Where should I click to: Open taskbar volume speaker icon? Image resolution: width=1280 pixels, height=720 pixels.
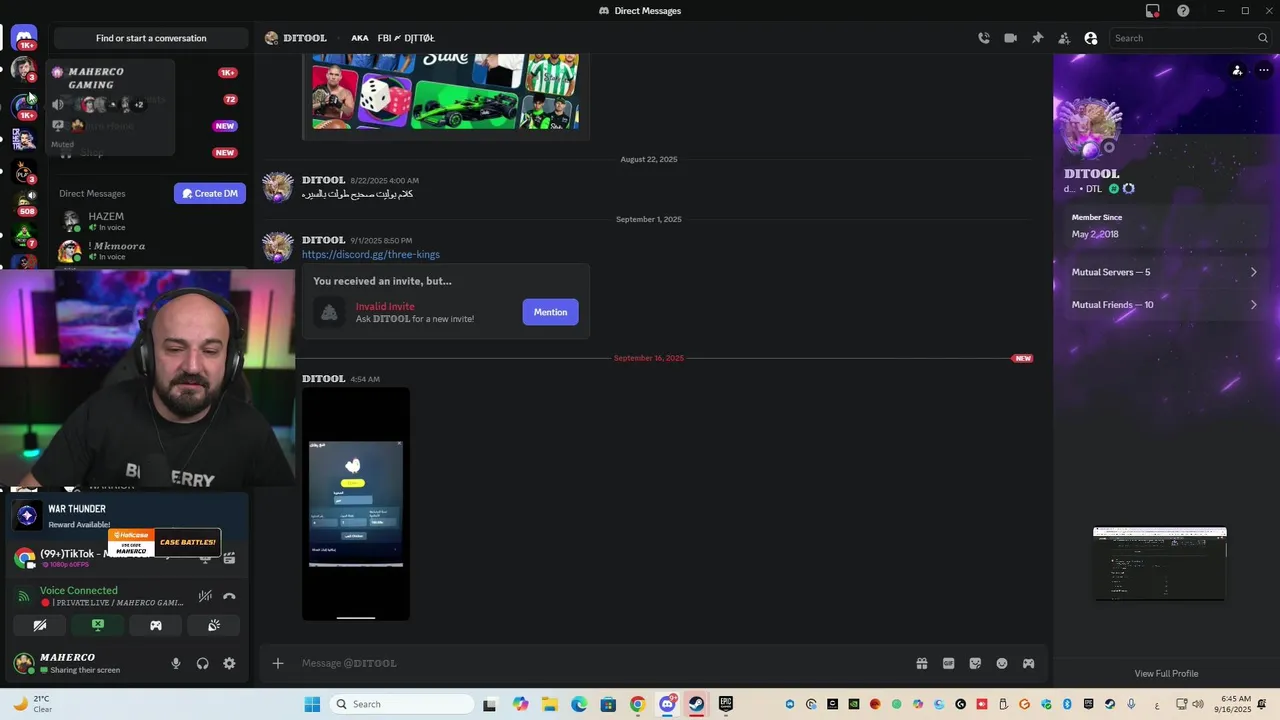(1200, 704)
